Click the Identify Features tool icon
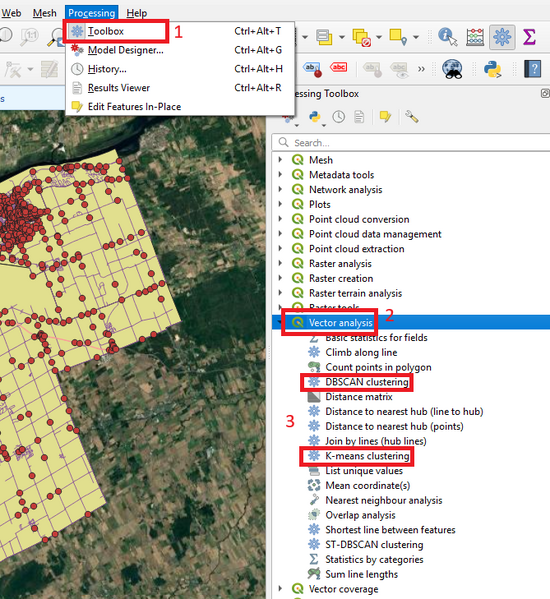 (x=448, y=37)
